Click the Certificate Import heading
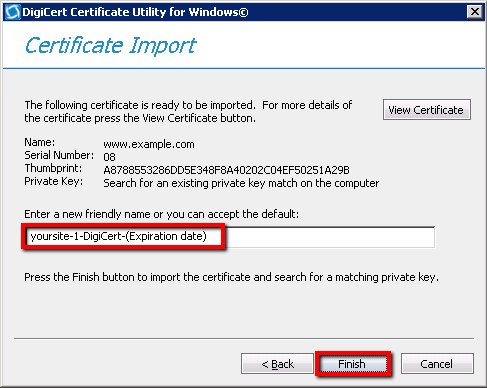Viewport: 487px width, 388px height. (111, 46)
